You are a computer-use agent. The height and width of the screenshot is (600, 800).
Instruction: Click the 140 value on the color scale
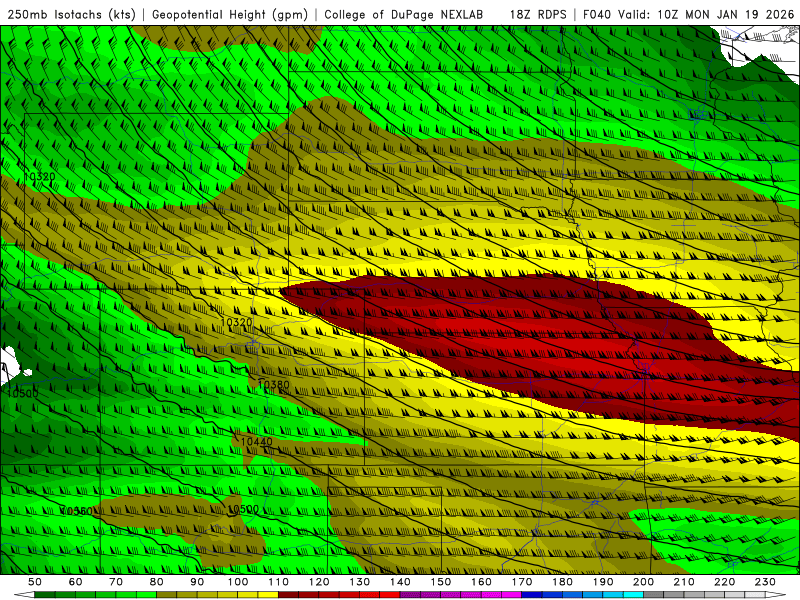(400, 582)
